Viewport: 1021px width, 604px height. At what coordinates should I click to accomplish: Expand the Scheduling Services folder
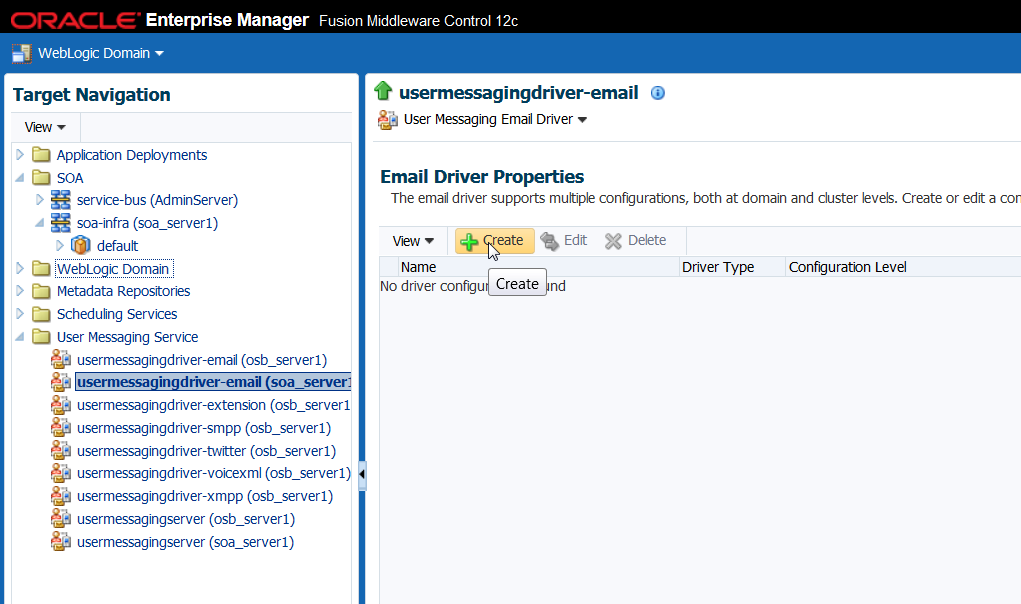[x=20, y=313]
